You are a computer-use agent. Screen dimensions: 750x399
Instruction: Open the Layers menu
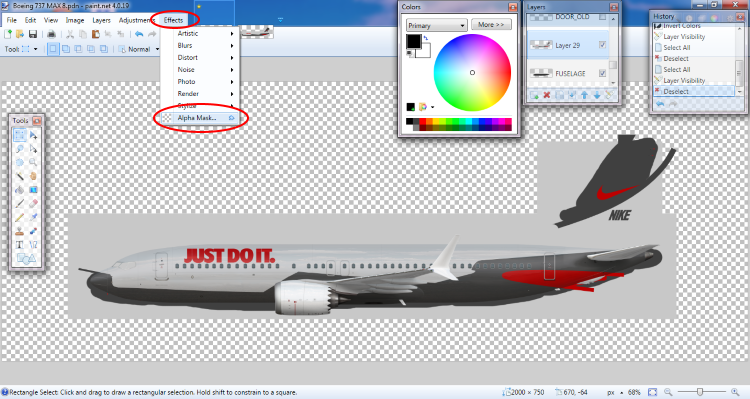101,20
